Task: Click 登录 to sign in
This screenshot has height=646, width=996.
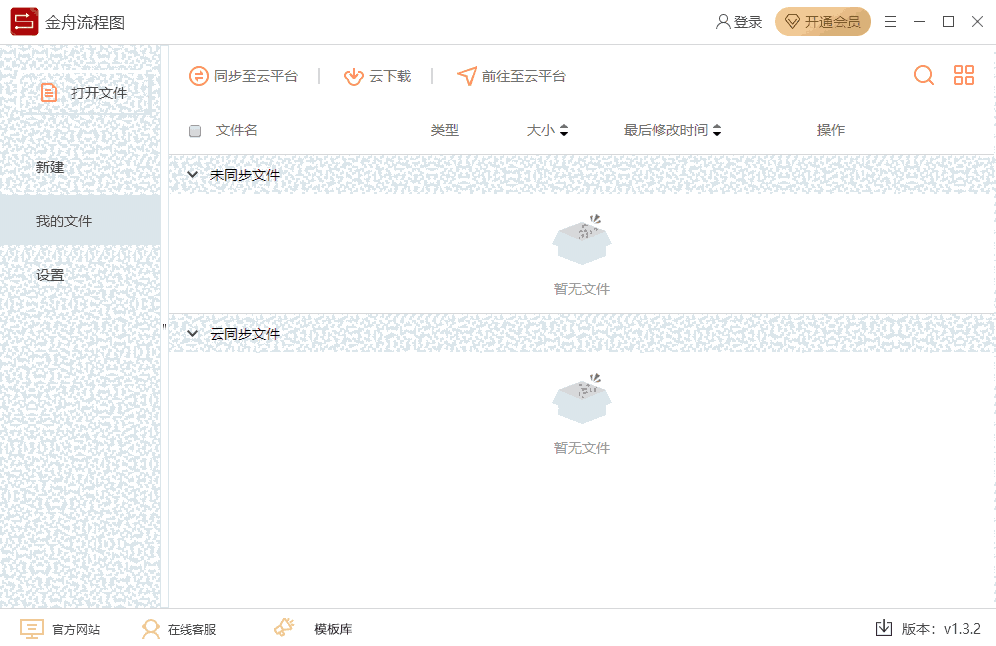Action: tap(739, 21)
